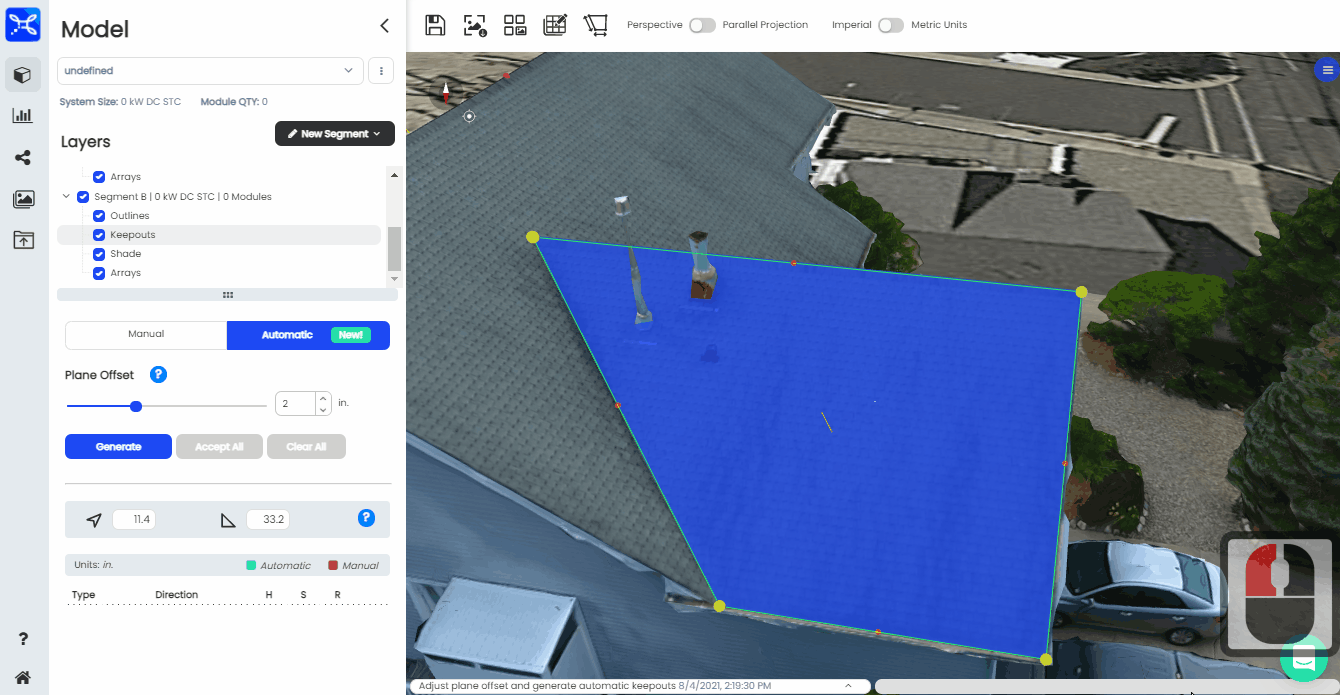This screenshot has height=695, width=1340.
Task: Click the 'System Size: 0 kW DC STC' text
Action: 120,102
